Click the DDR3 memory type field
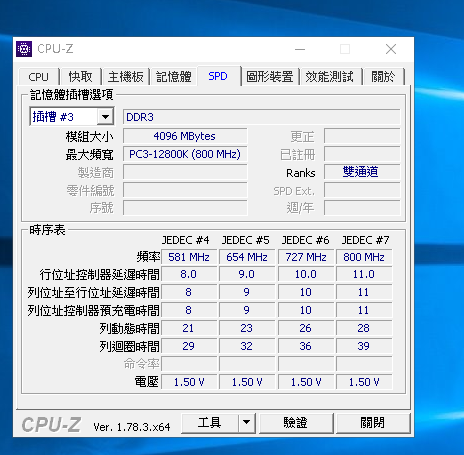Screen dimensions: 464x455 pyautogui.click(x=261, y=117)
